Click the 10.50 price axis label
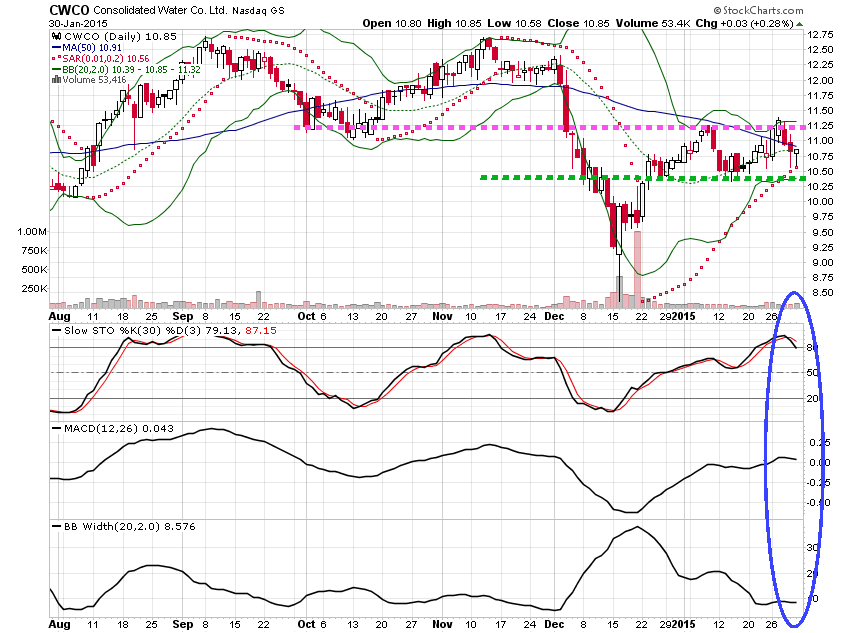Viewport: 850px width, 633px height. coord(820,171)
